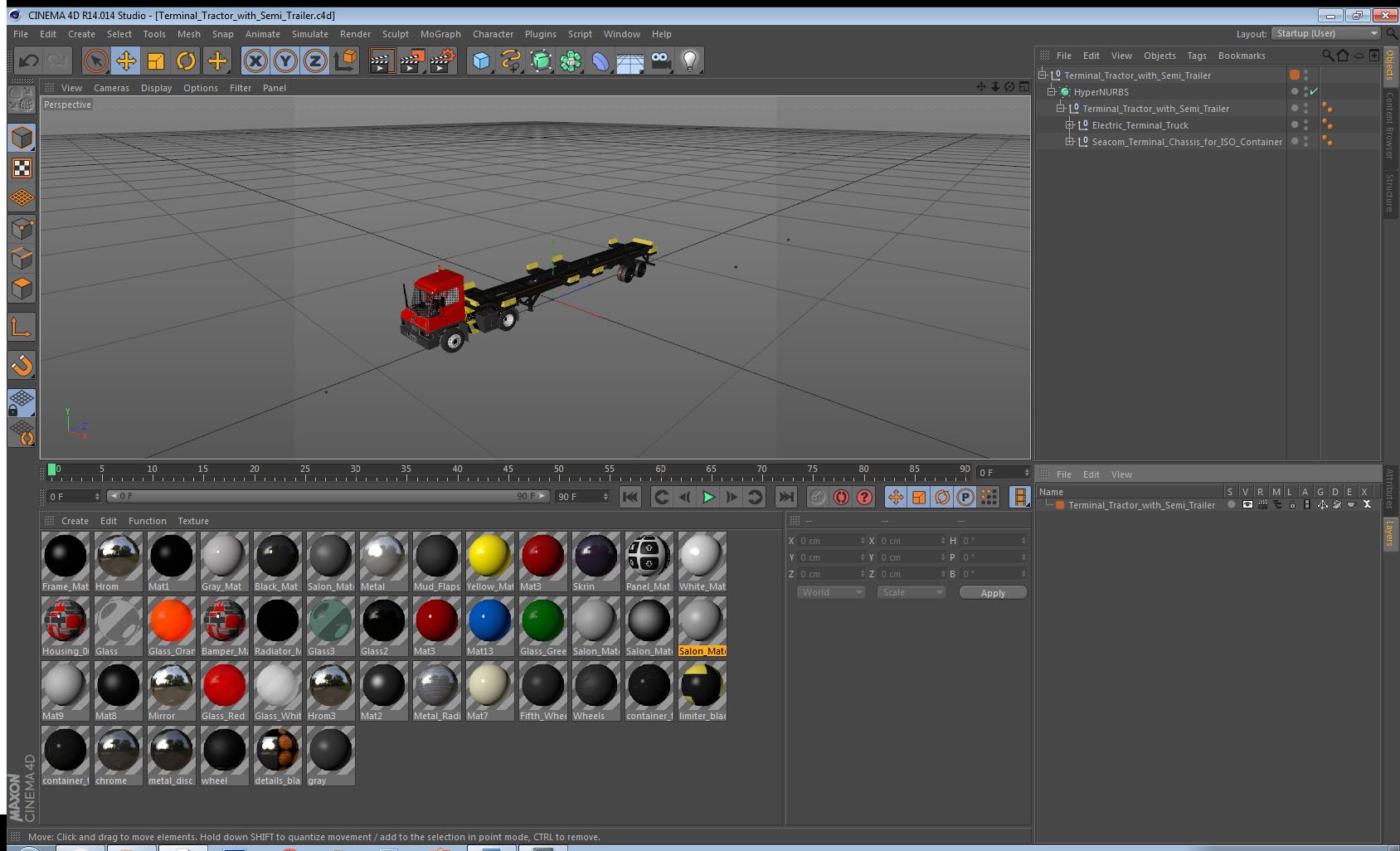Select the Housing material thumbnail
This screenshot has height=851, width=1400.
pos(65,626)
